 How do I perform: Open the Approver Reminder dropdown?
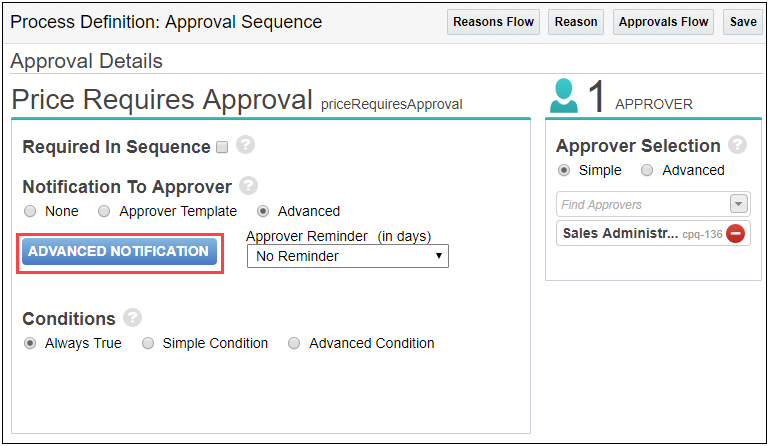[347, 256]
